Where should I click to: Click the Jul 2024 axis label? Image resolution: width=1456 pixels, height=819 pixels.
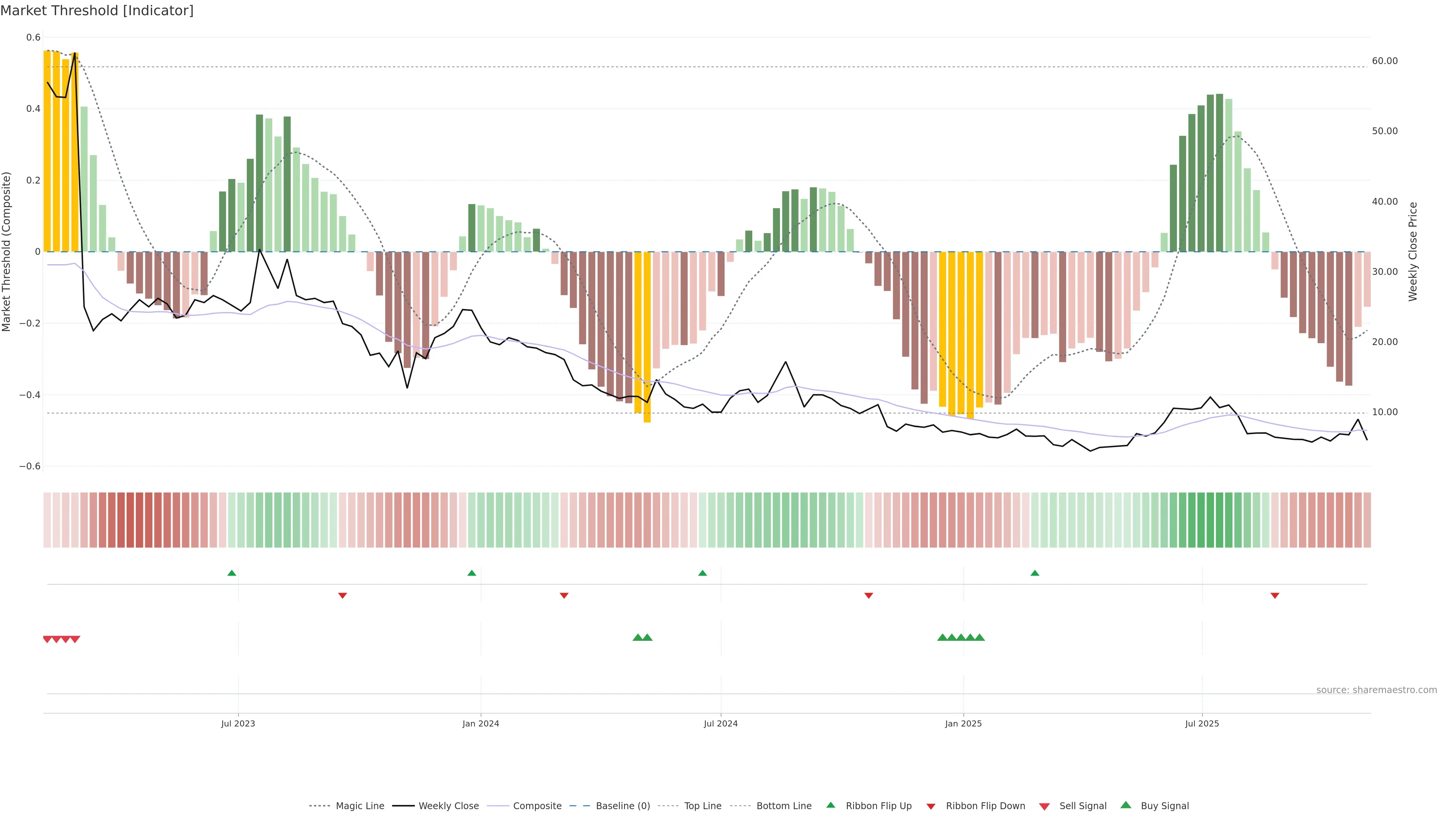[721, 723]
